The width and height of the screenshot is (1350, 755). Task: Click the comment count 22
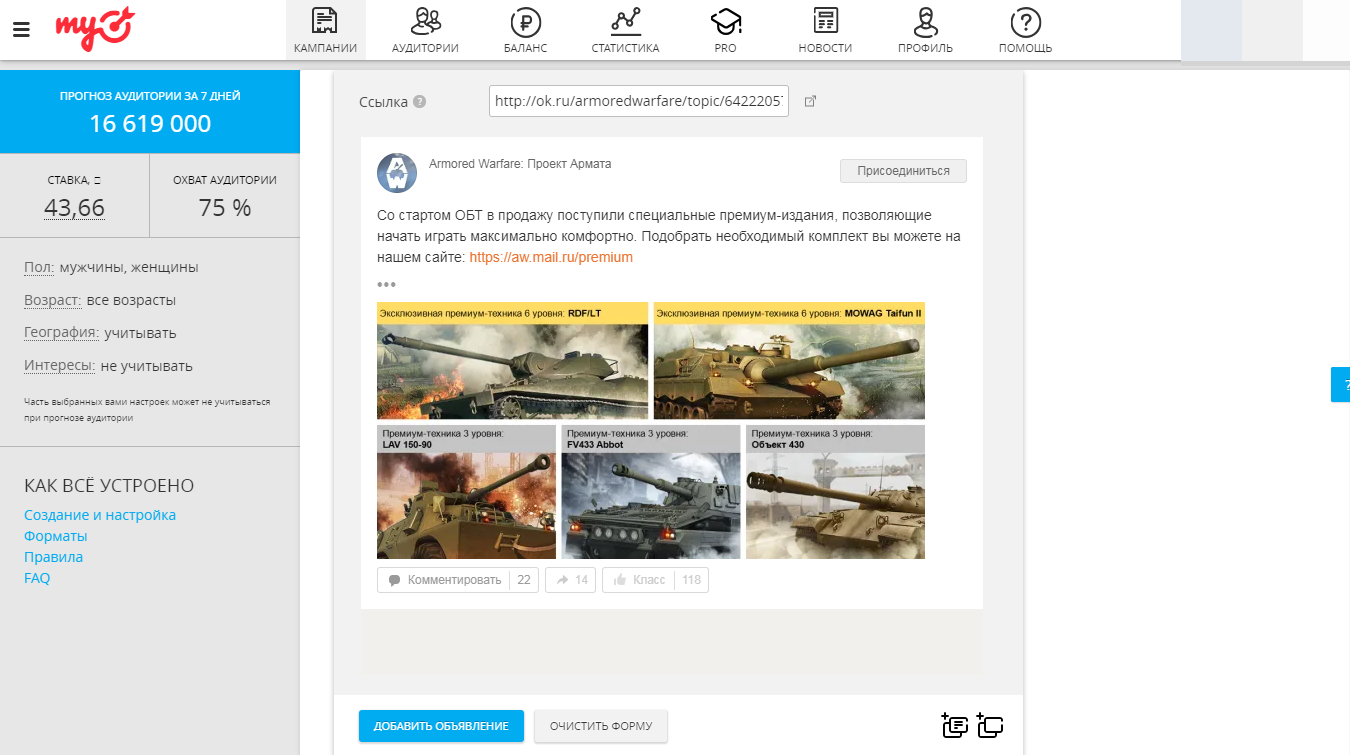[x=524, y=580]
